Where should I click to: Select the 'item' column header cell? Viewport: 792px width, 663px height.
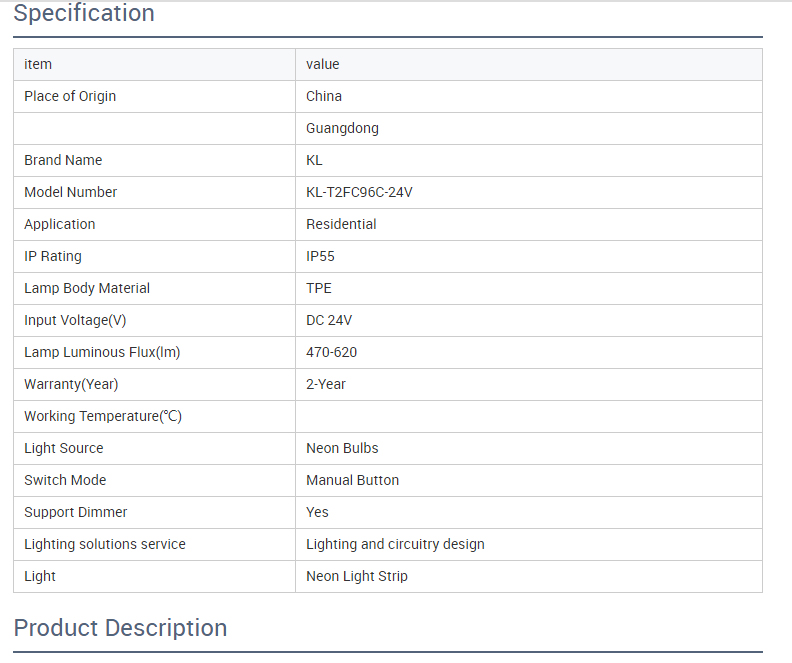(38, 64)
